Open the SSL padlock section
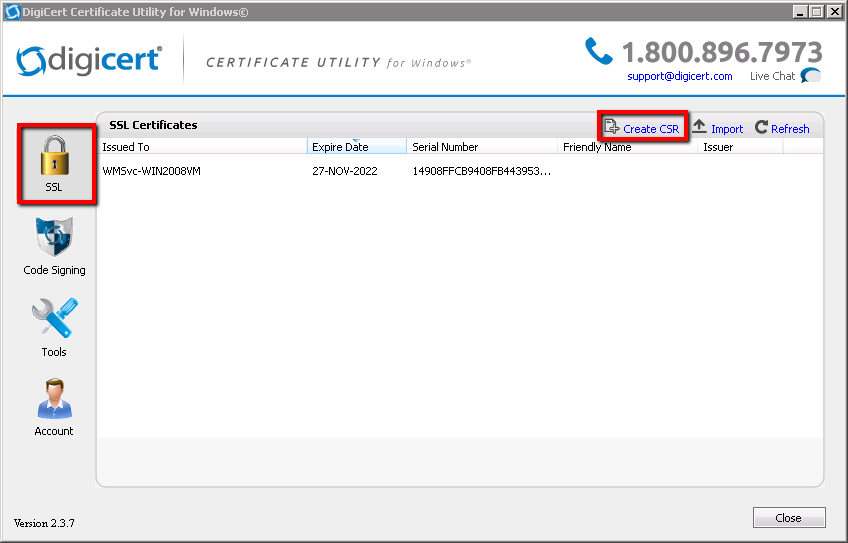848x543 pixels. tap(55, 163)
